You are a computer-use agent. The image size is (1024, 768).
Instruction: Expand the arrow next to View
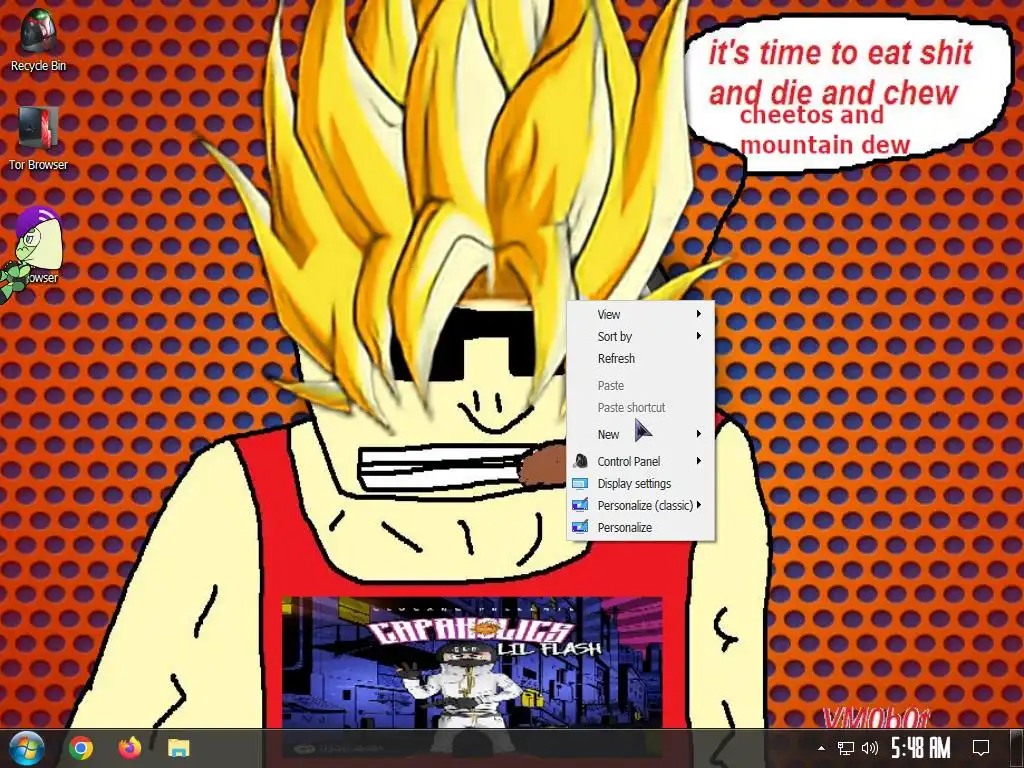[699, 314]
